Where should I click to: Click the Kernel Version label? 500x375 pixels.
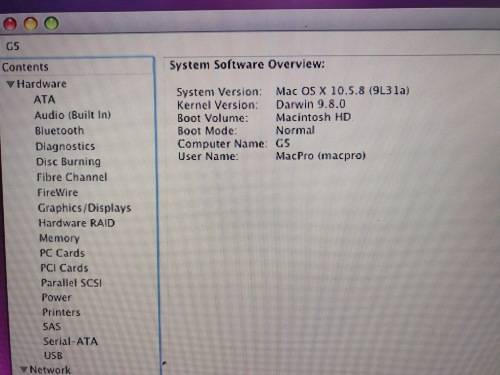pos(217,105)
